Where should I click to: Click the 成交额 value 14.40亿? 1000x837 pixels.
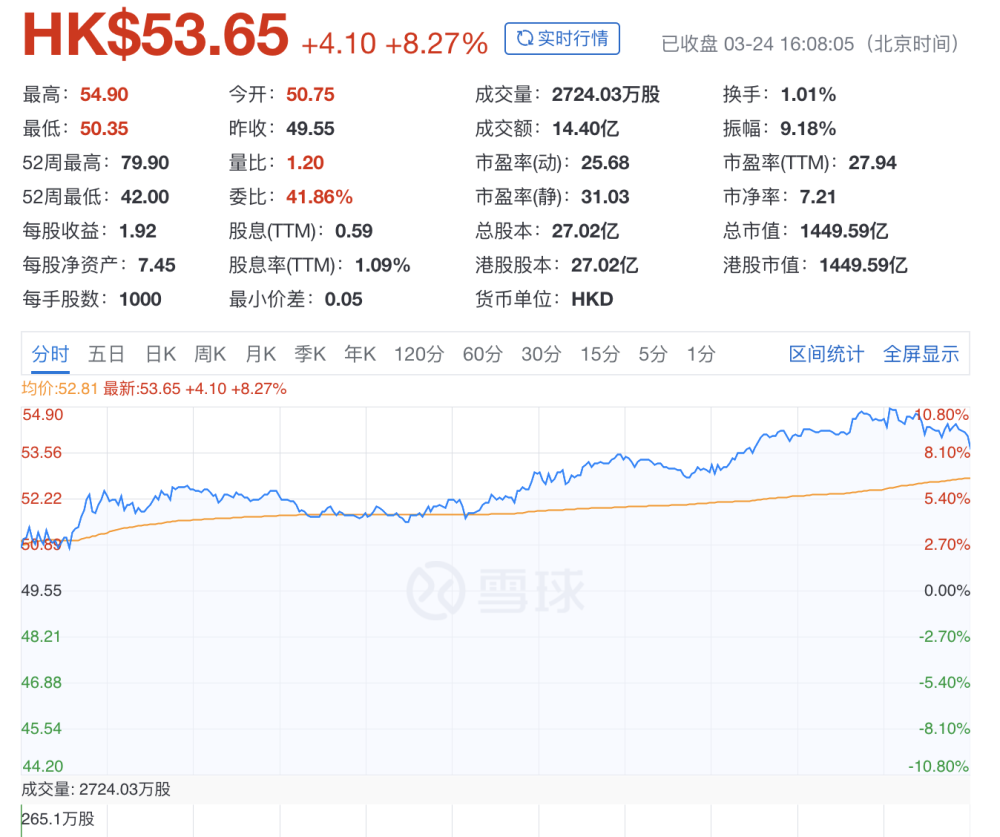click(585, 129)
